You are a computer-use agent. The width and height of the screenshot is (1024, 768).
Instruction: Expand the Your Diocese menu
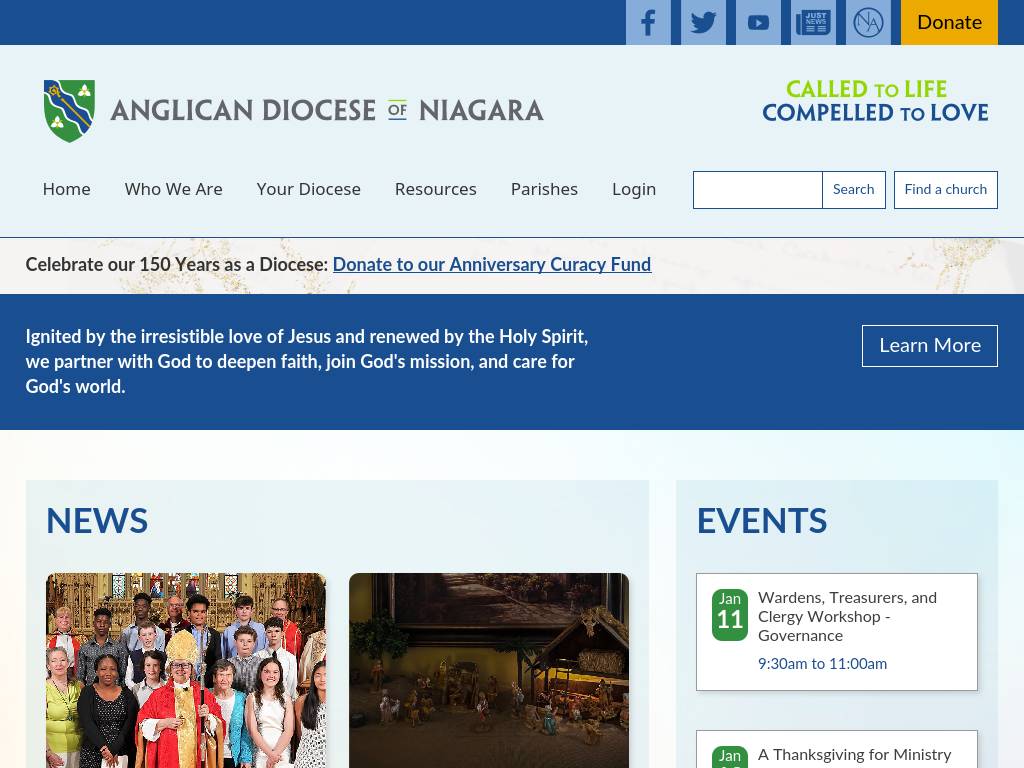pyautogui.click(x=308, y=189)
